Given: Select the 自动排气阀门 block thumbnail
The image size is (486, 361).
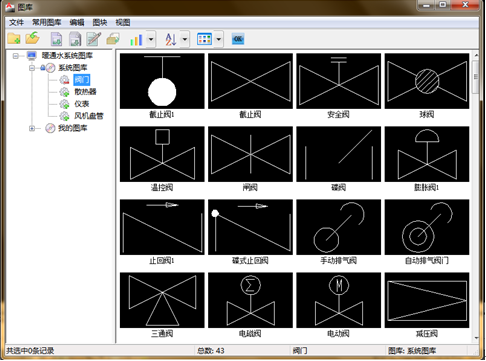Looking at the screenshot, I should 427,227.
